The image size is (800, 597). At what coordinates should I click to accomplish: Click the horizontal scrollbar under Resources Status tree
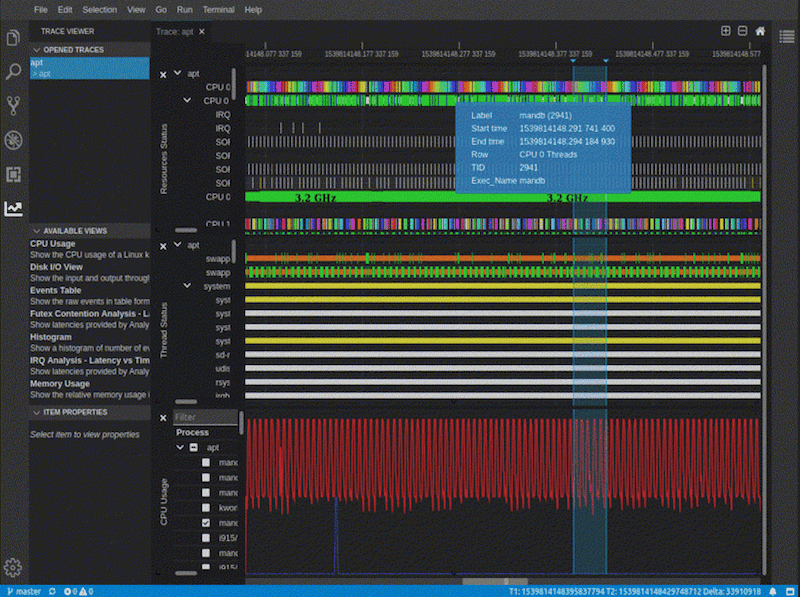(186, 230)
